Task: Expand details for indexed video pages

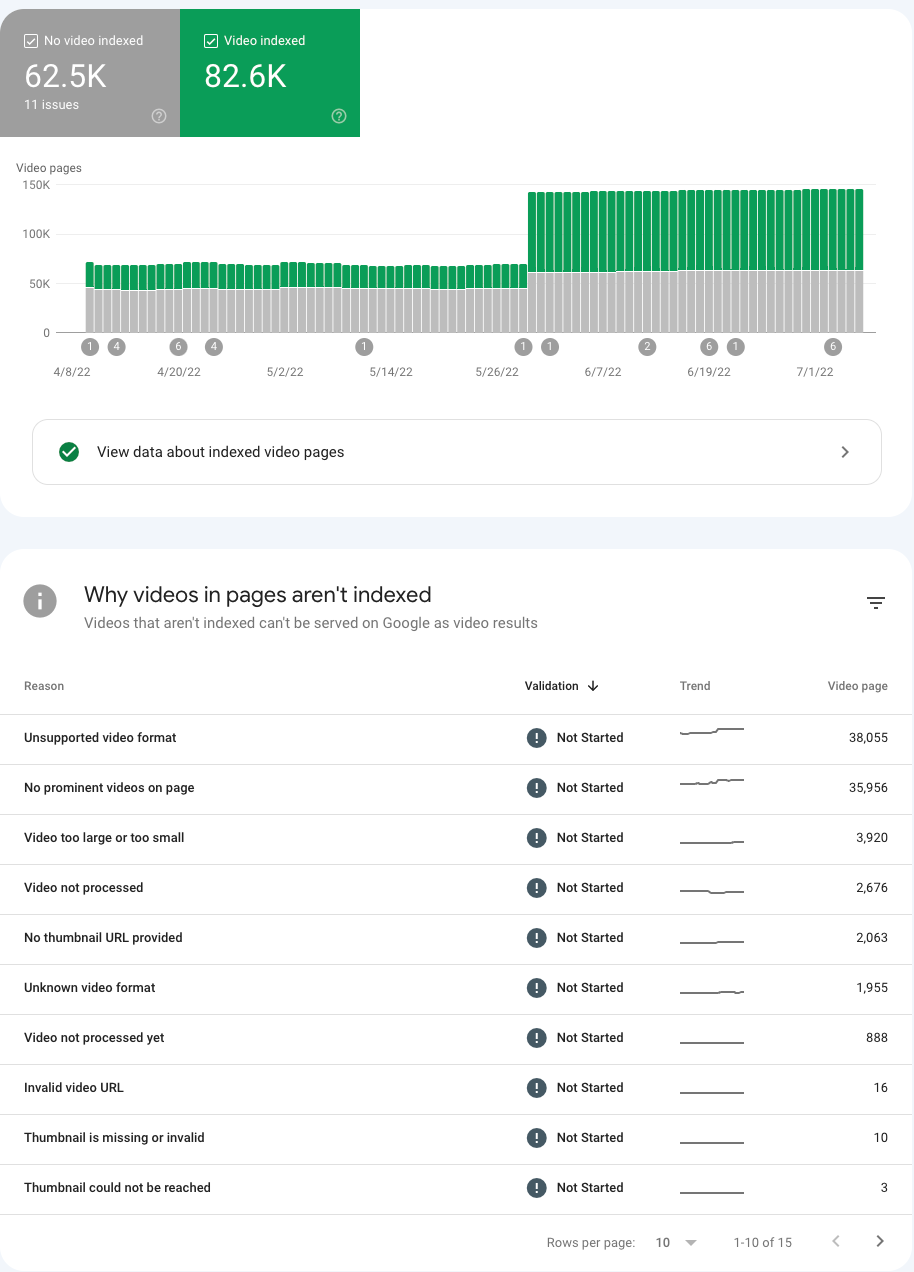Action: point(845,452)
